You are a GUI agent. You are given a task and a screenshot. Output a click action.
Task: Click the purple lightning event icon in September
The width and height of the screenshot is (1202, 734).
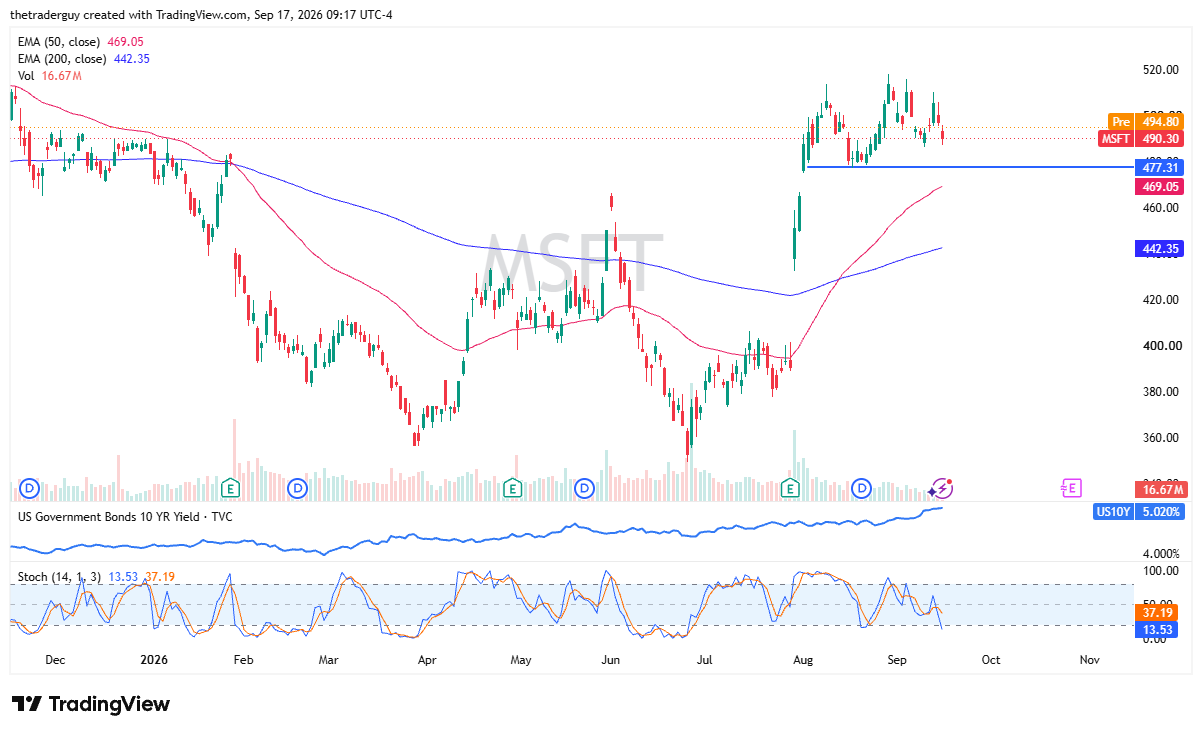(x=940, y=488)
